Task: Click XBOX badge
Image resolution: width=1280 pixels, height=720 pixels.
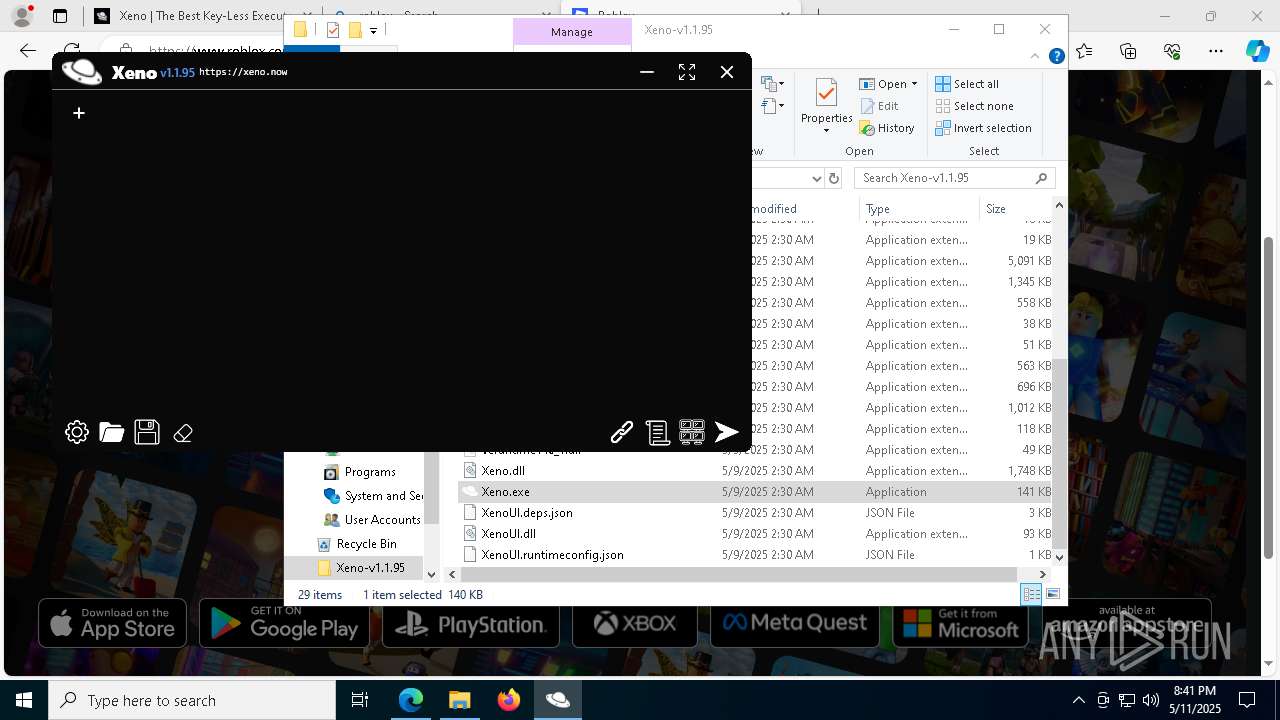Action: tap(634, 624)
